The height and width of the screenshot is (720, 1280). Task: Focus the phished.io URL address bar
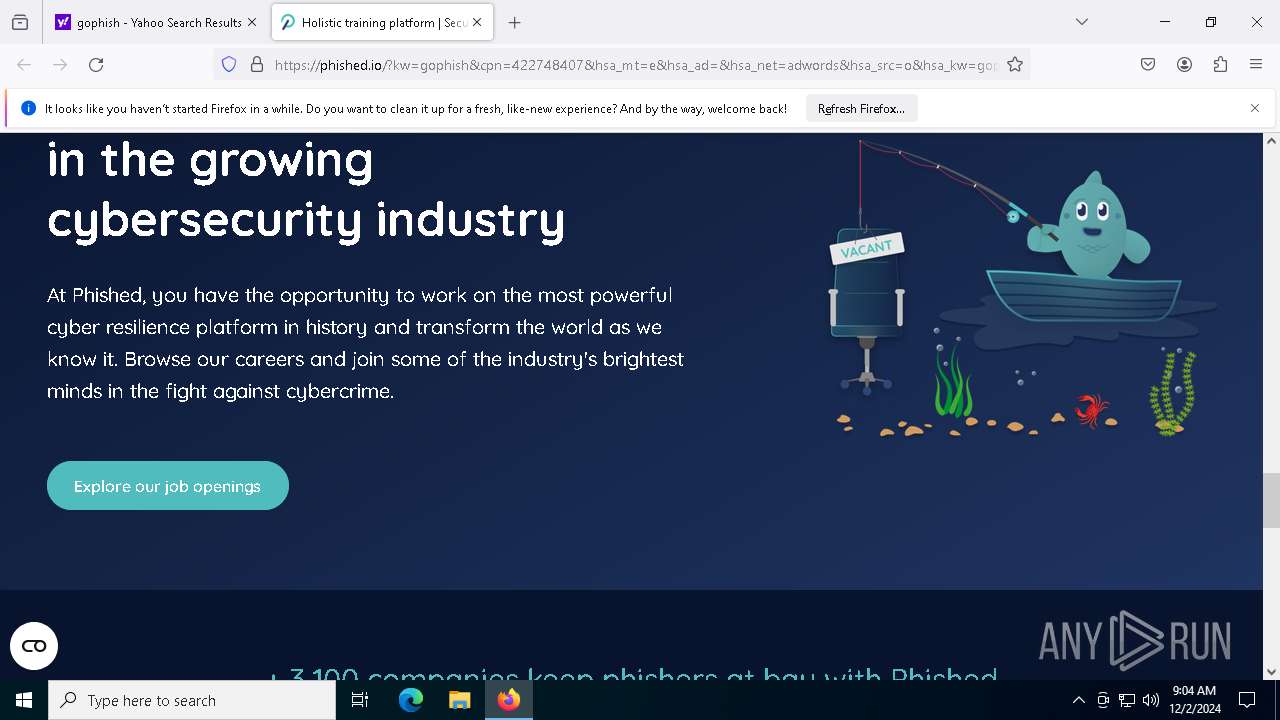click(635, 65)
